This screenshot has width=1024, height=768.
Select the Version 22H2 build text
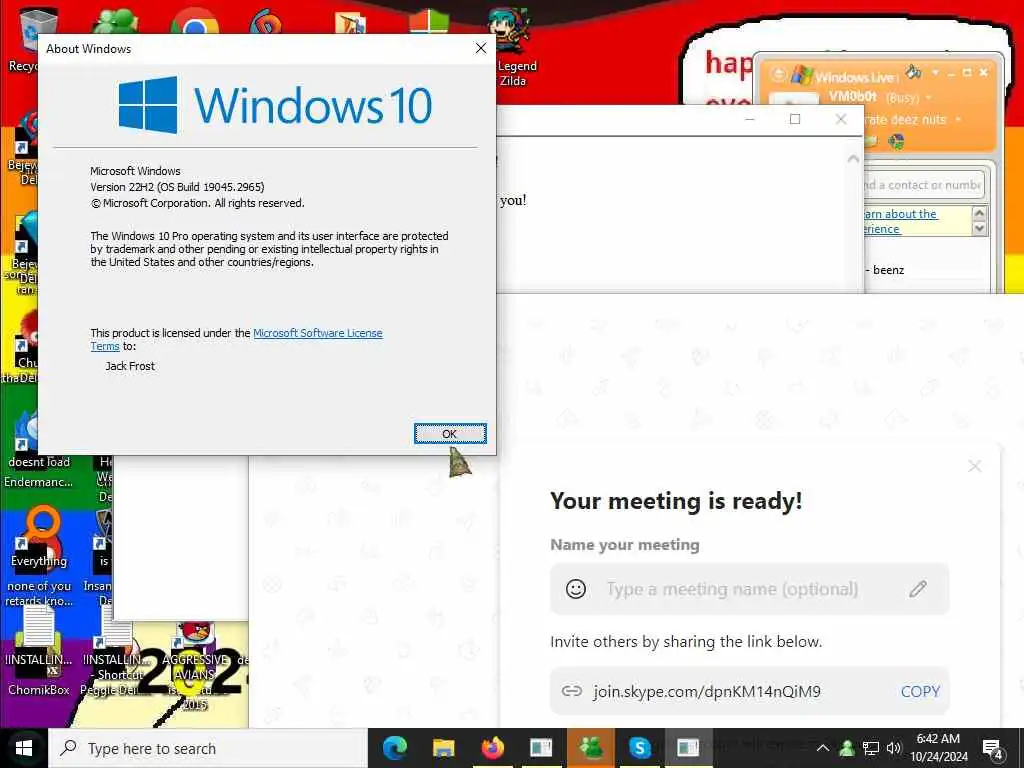tap(177, 187)
